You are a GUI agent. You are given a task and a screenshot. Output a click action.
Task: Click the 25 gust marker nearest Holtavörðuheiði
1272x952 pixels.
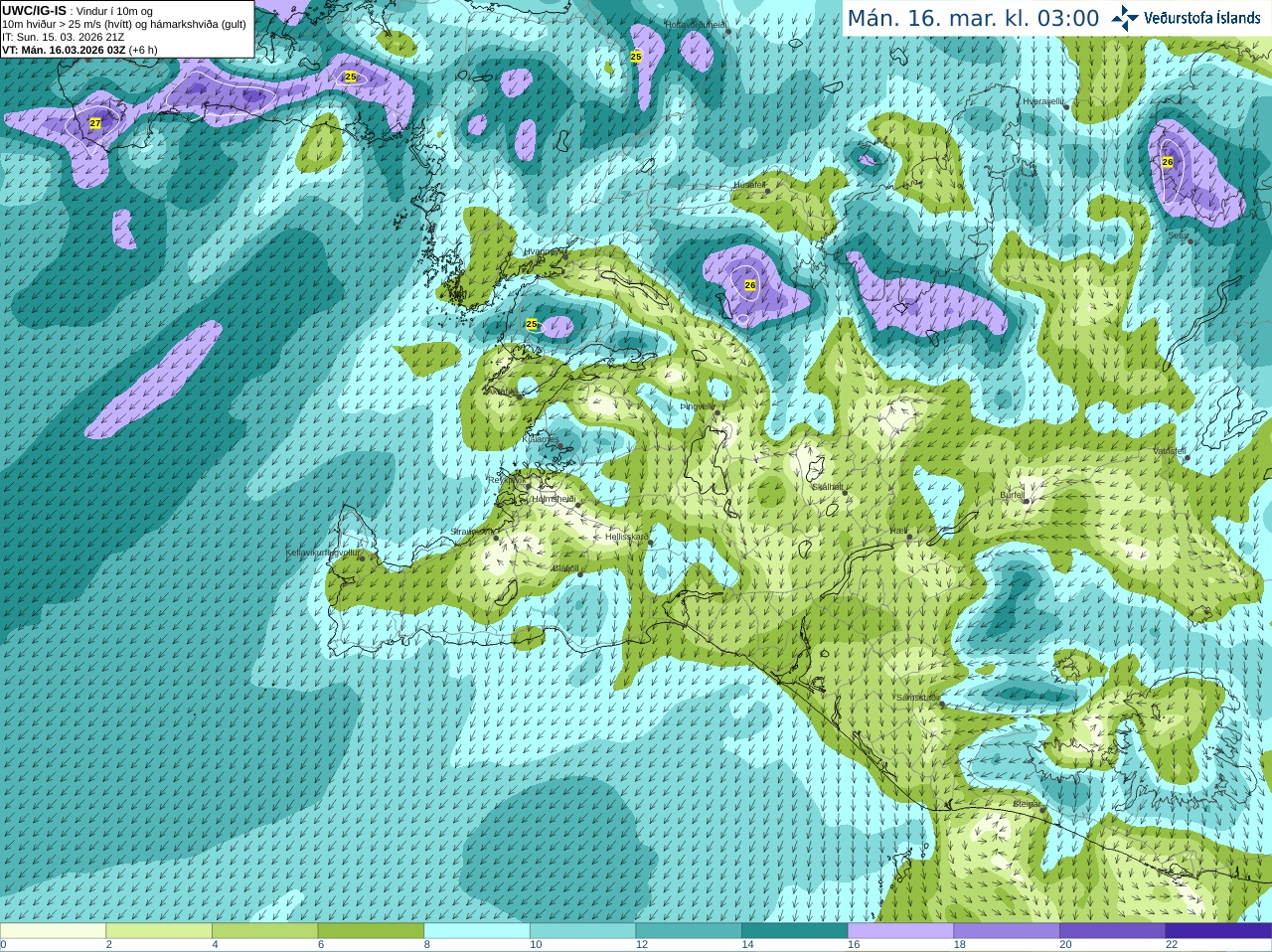pos(636,57)
